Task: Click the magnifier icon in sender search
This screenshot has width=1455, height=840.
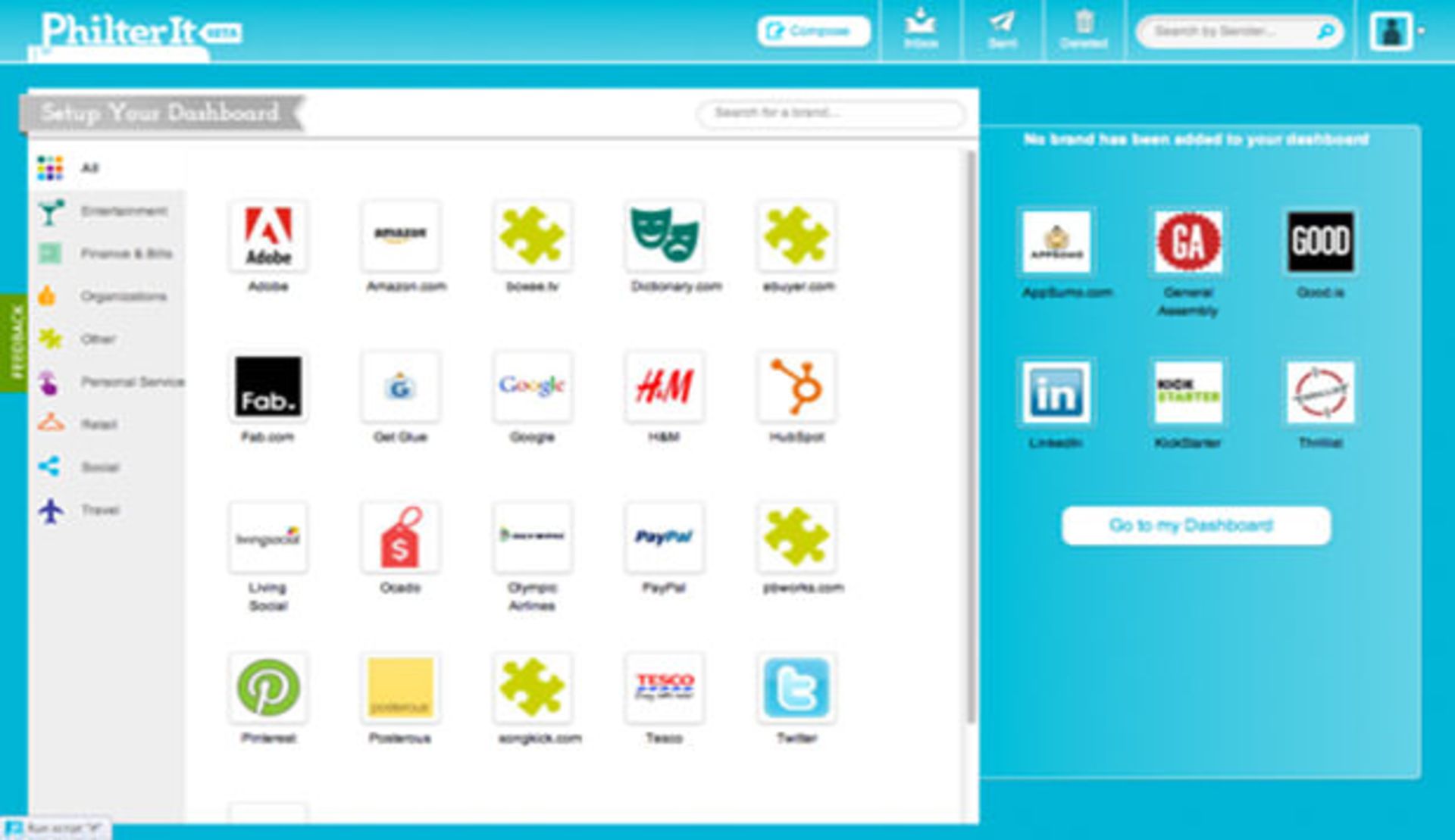Action: 1325,32
